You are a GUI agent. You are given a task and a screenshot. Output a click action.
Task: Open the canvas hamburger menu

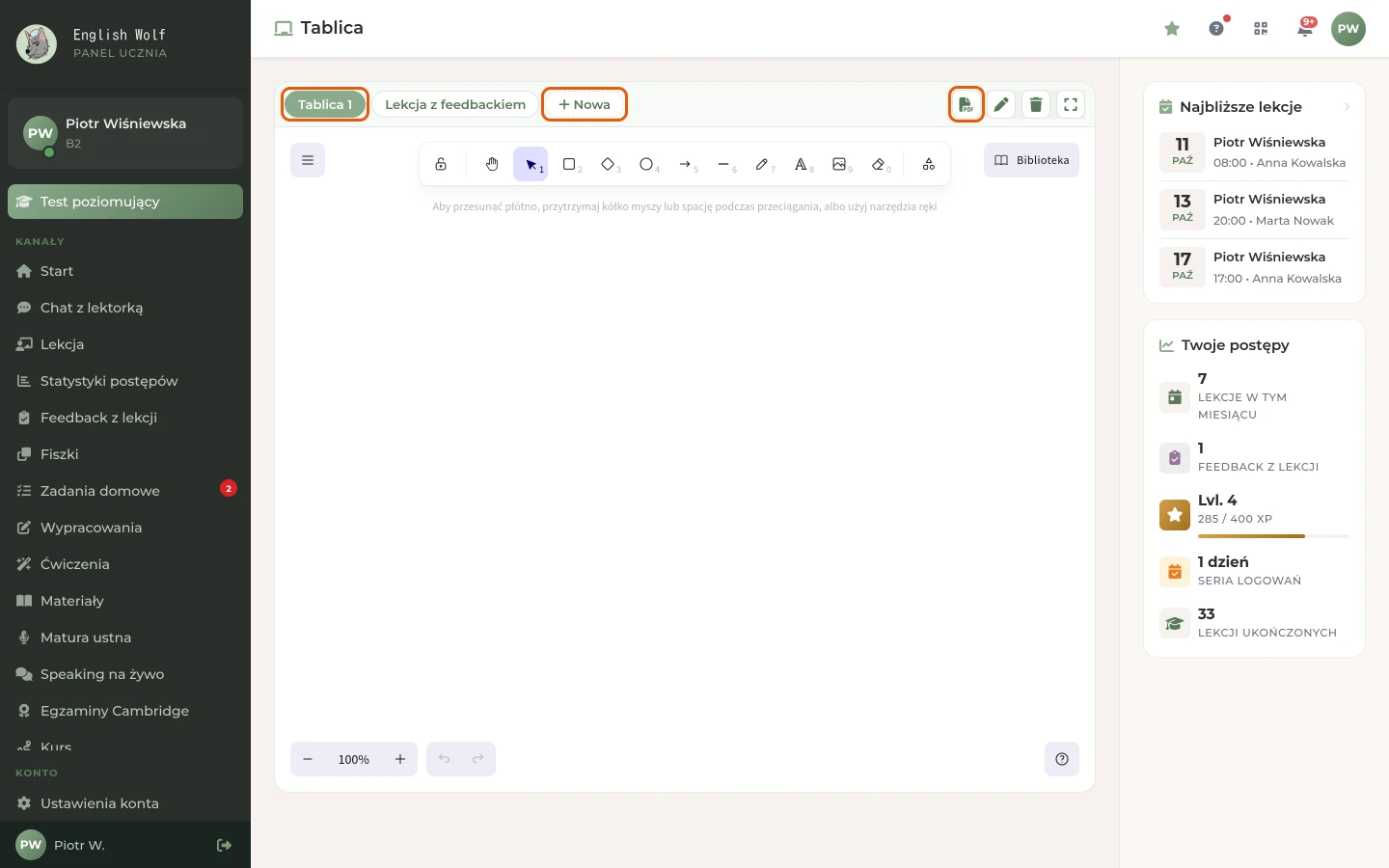click(x=308, y=160)
